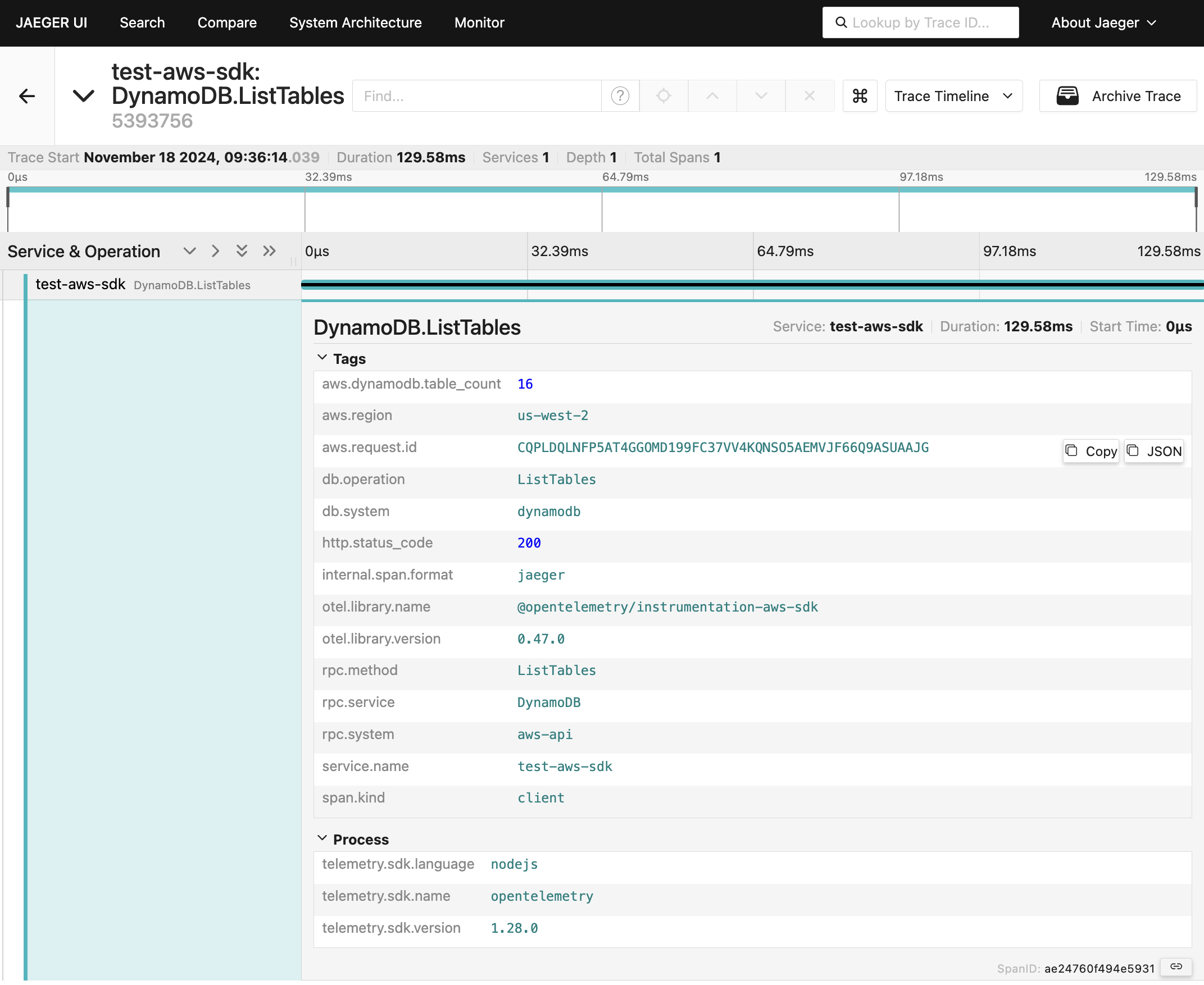Open the System Architecture page

pos(355,22)
